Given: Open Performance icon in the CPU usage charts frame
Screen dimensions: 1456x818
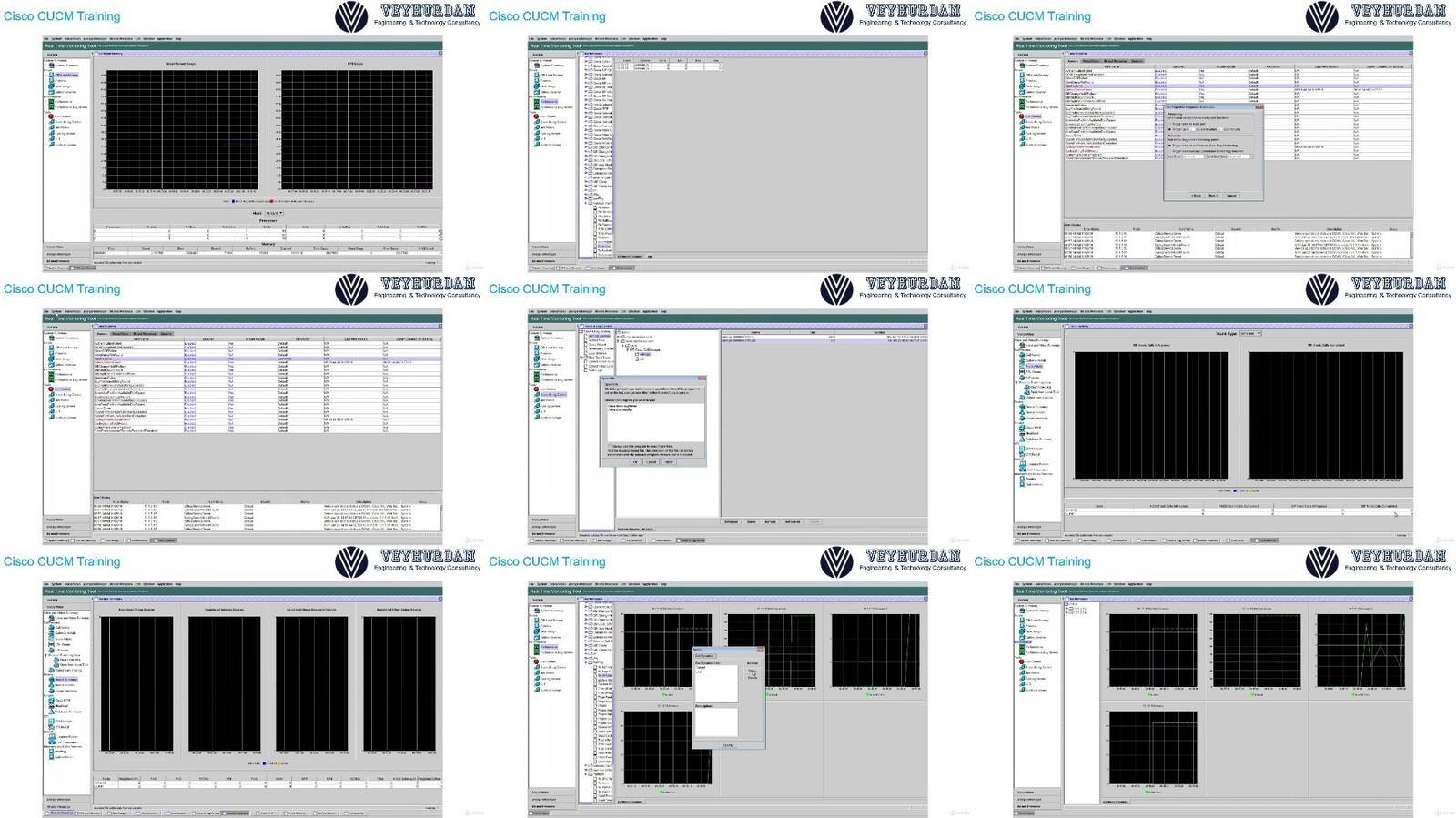Looking at the screenshot, I should (x=52, y=101).
